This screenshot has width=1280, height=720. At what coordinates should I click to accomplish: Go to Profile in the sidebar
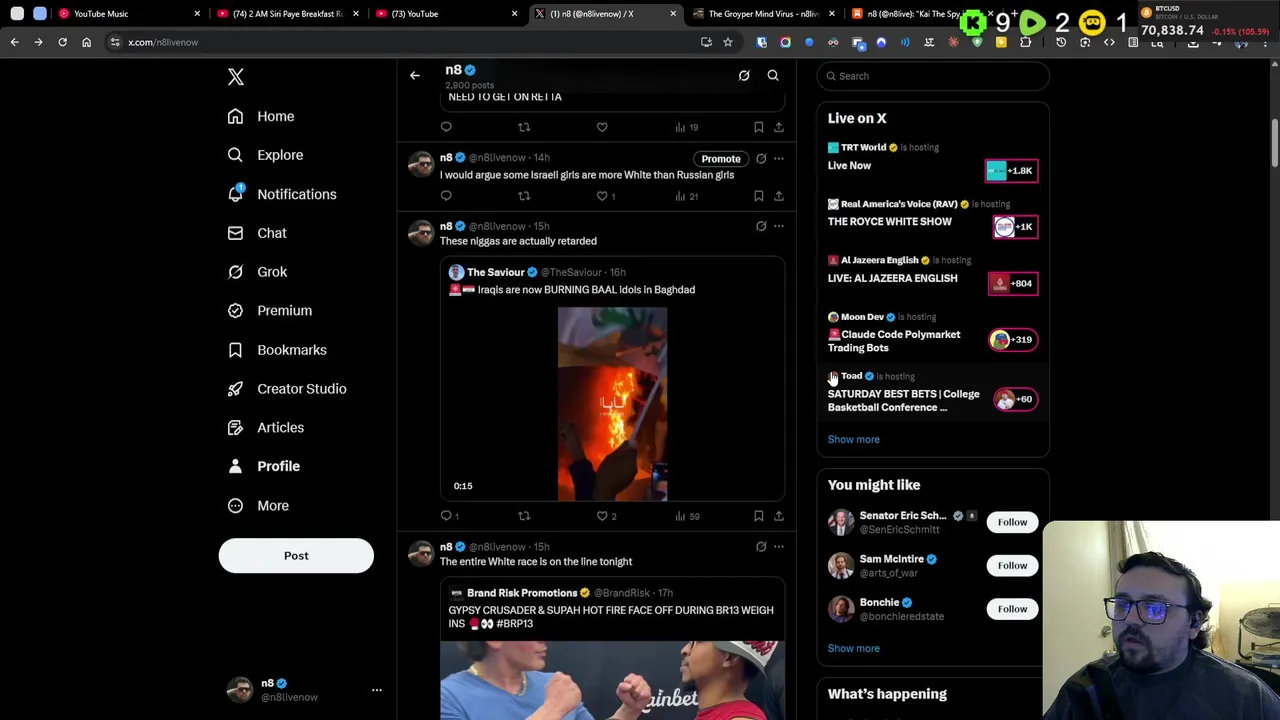coord(264,466)
